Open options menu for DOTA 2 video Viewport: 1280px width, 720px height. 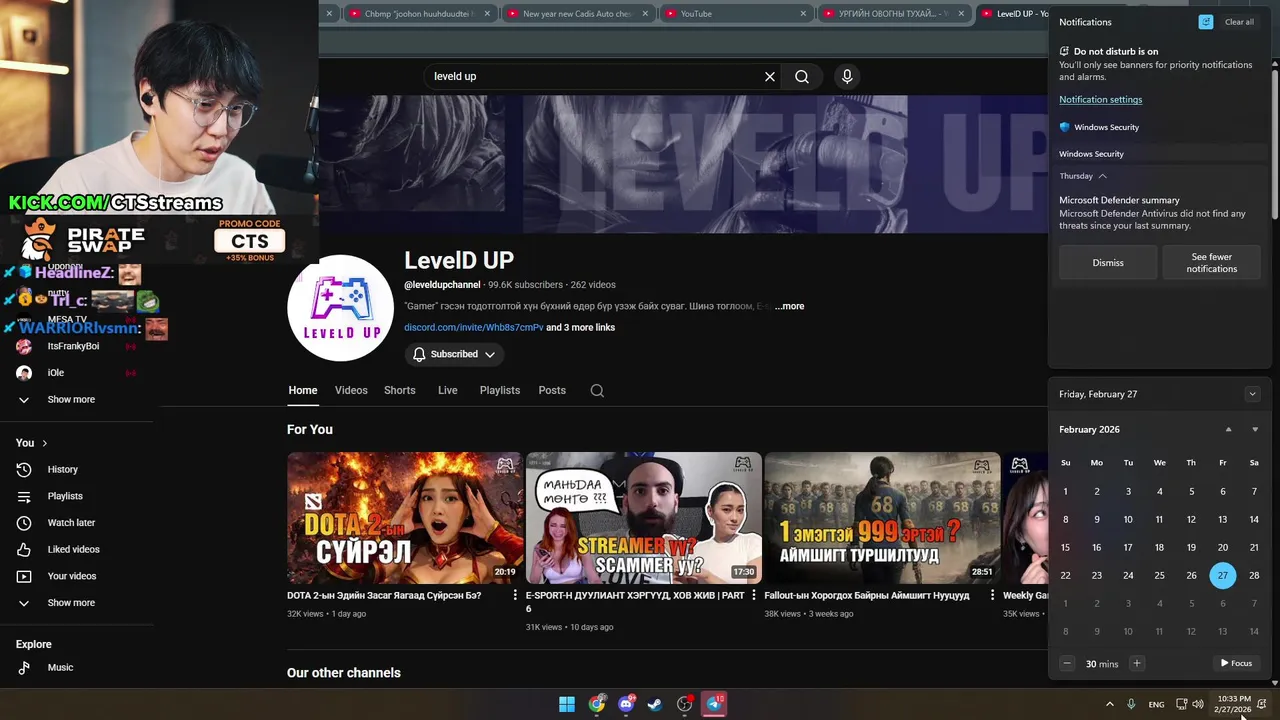coord(516,595)
